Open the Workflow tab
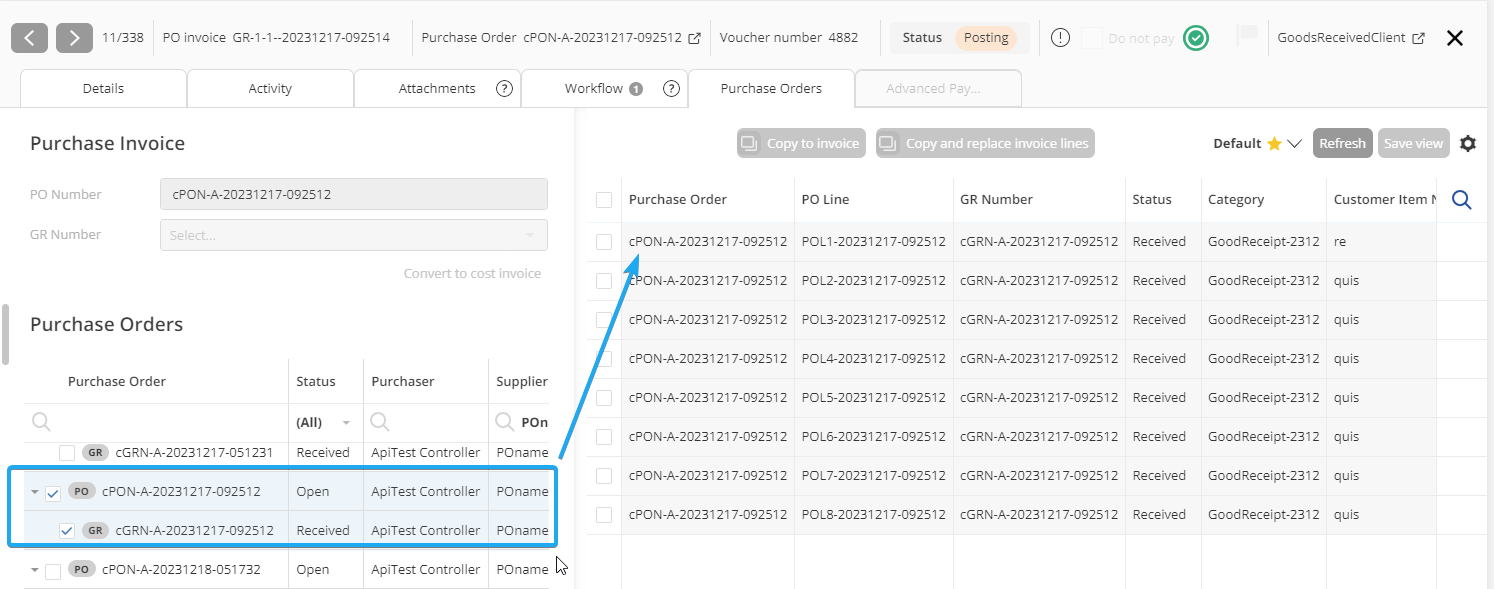Viewport: 1494px width, 589px height. click(x=593, y=88)
